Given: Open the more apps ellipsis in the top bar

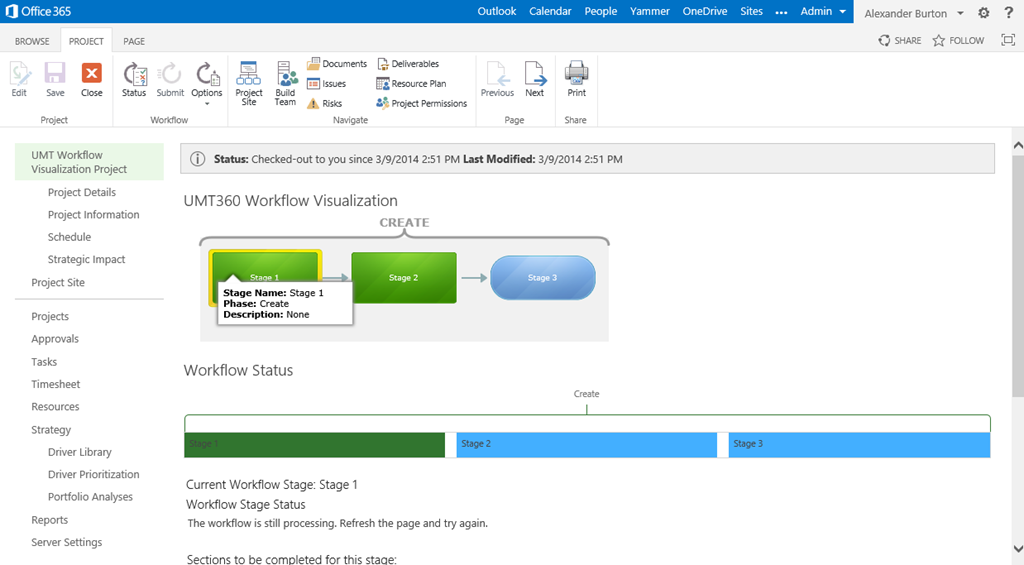Looking at the screenshot, I should coord(781,12).
